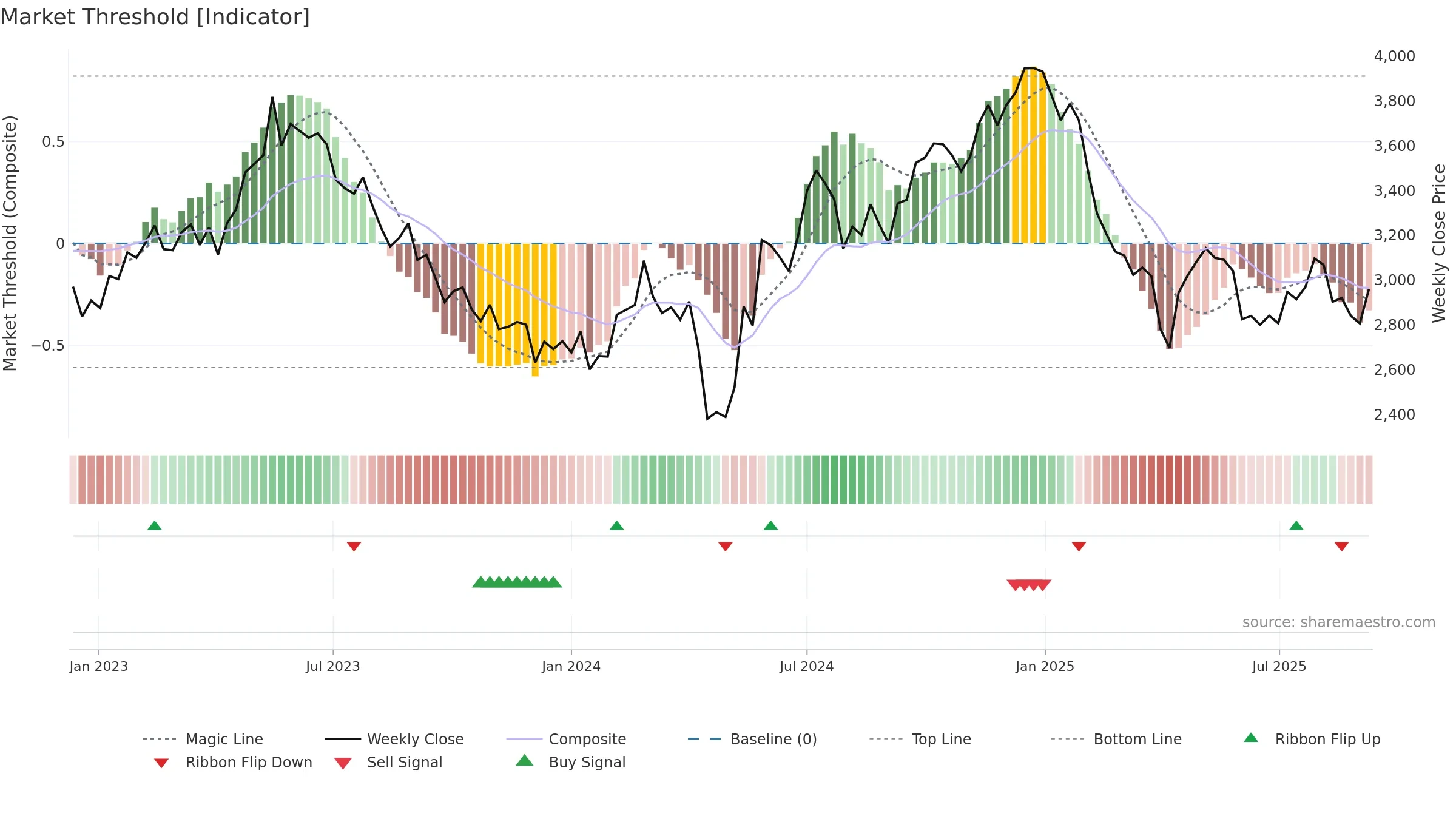Viewport: 1456px width, 819px height.
Task: Click Jul 2023 x-axis label
Action: (333, 666)
